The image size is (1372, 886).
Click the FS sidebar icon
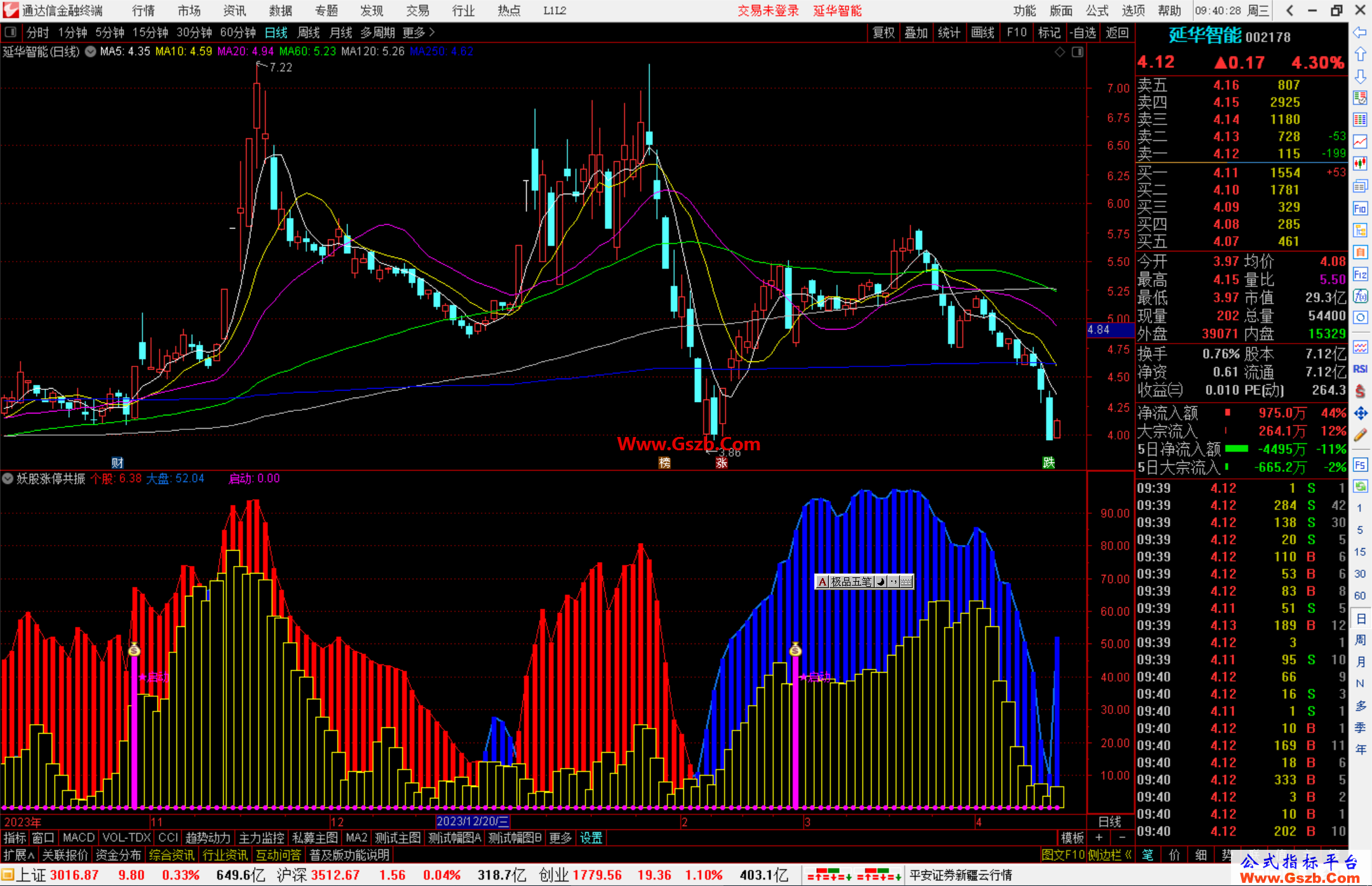tap(1360, 465)
